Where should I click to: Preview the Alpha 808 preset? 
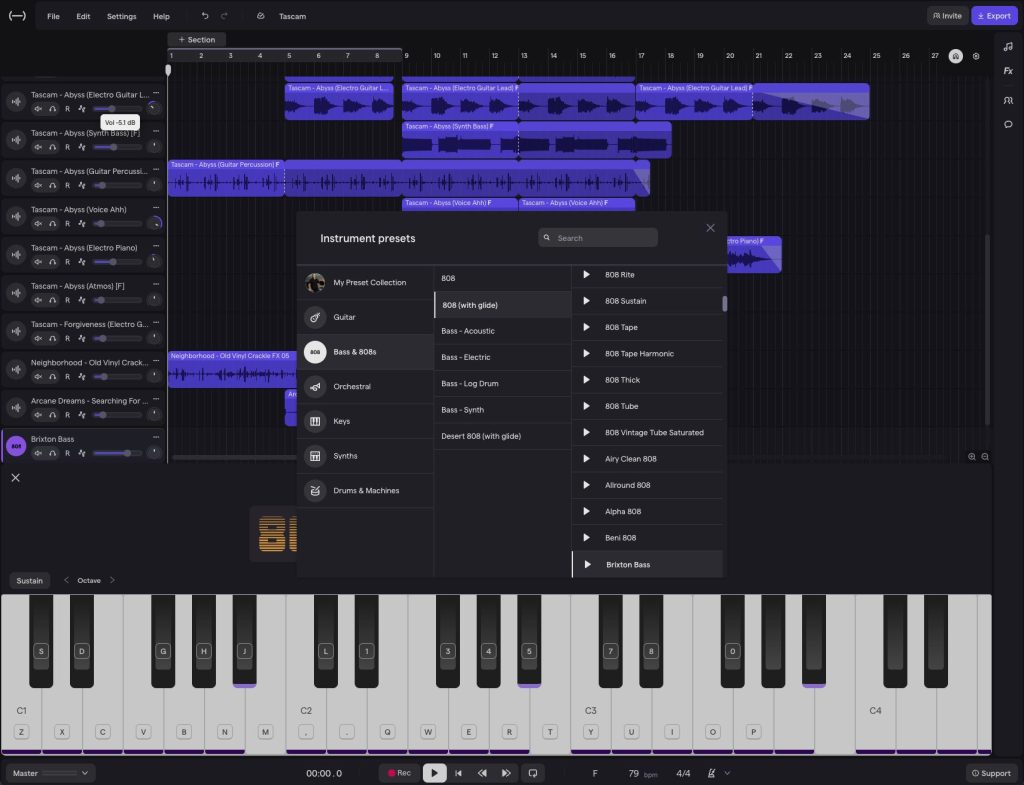(586, 511)
